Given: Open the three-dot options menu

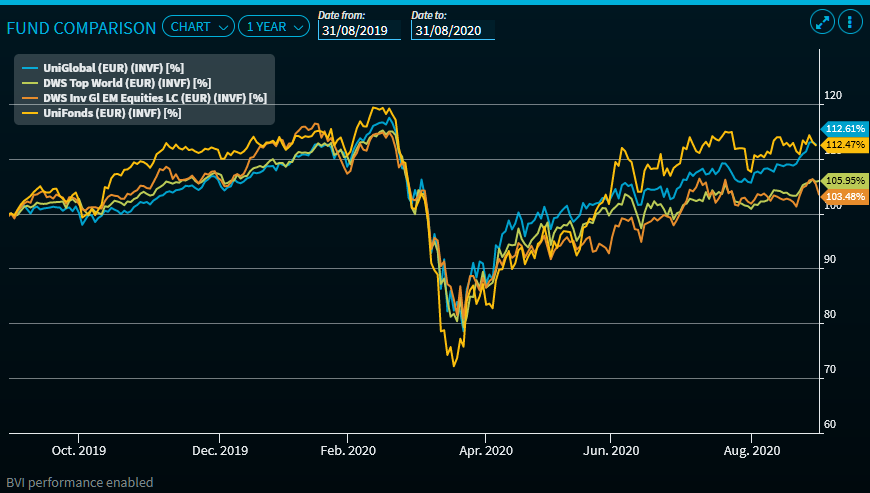Looking at the screenshot, I should click(849, 22).
